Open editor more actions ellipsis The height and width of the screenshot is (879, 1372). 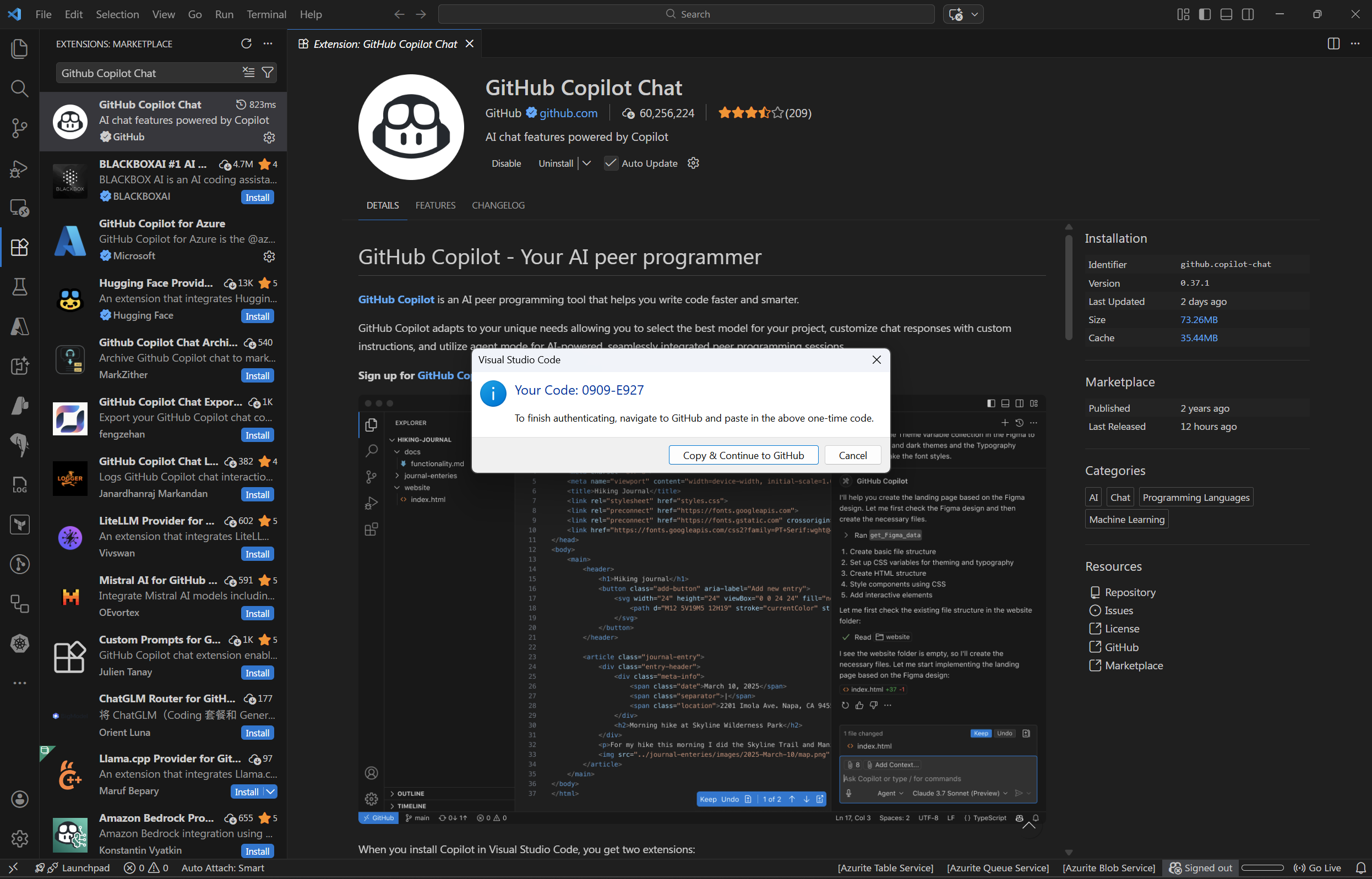pos(1355,43)
